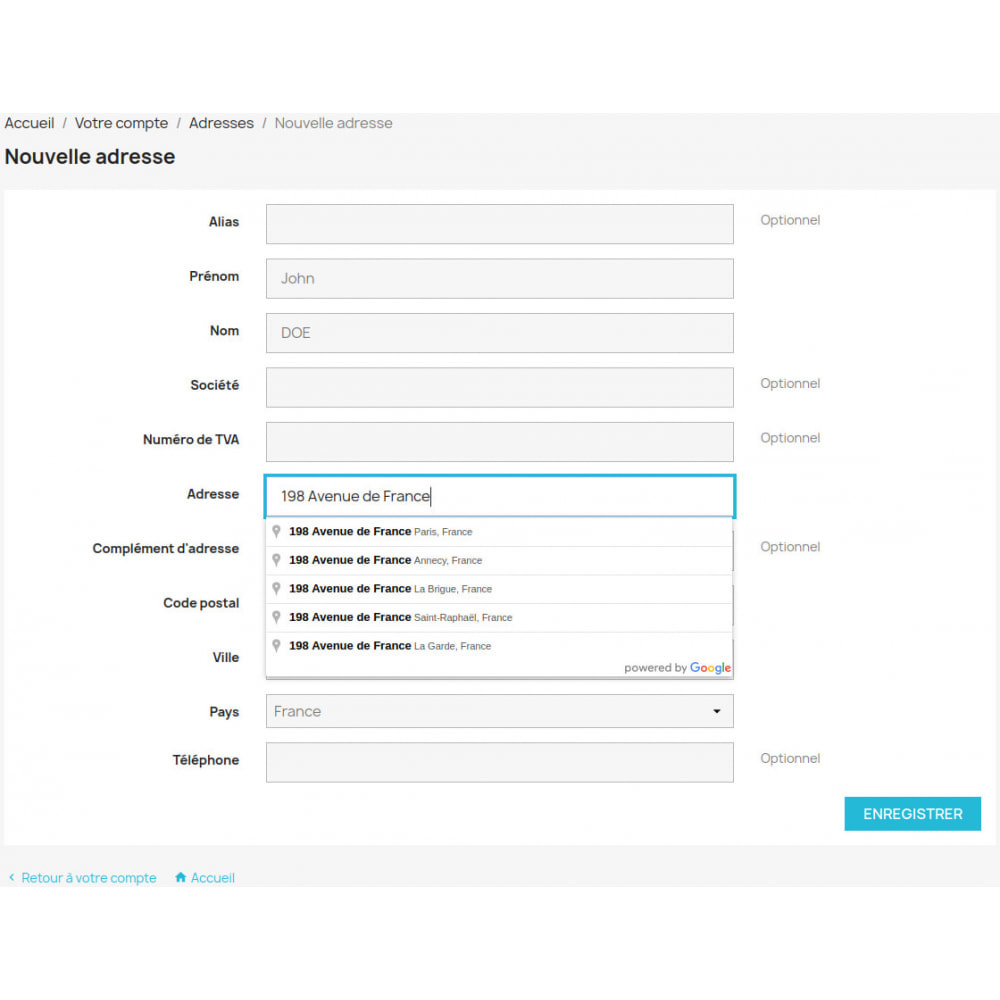The height and width of the screenshot is (1000, 1000).
Task: Click the pin icon beside the Saint-Raphaël suggestion
Action: [277, 617]
